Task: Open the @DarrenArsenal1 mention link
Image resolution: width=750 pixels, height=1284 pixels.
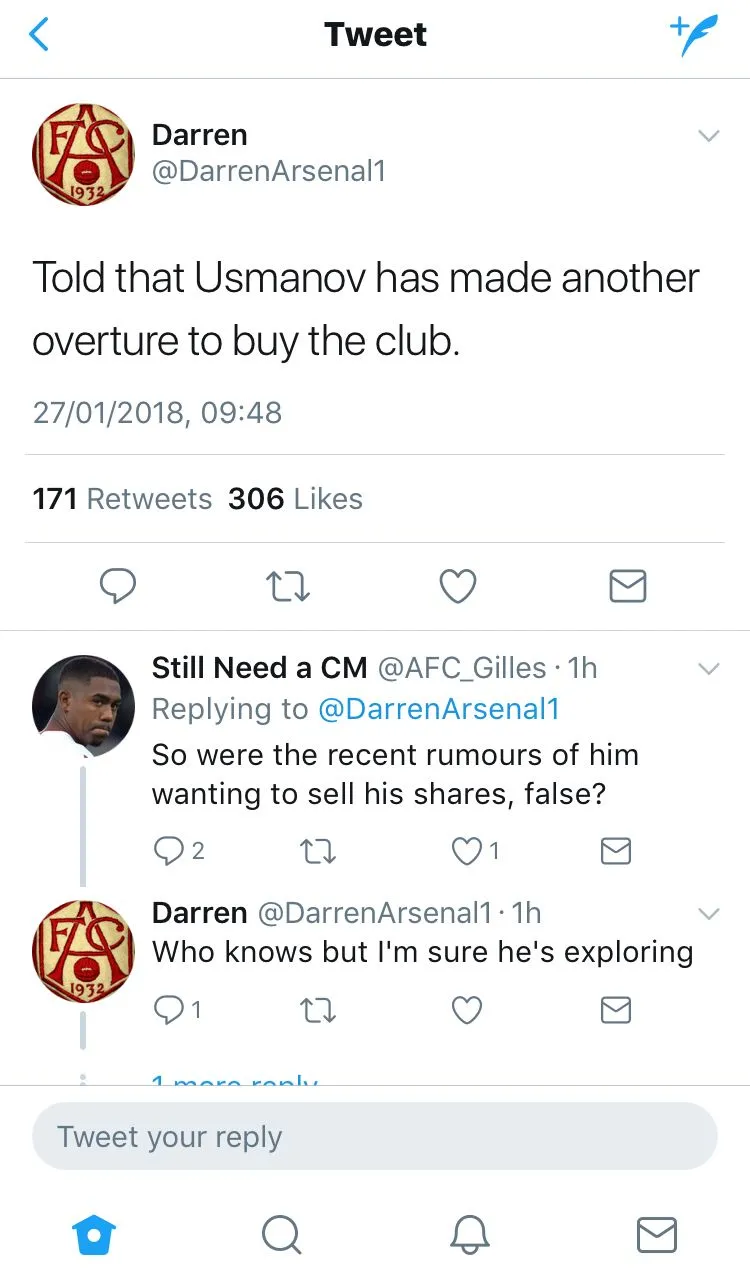Action: pos(438,709)
